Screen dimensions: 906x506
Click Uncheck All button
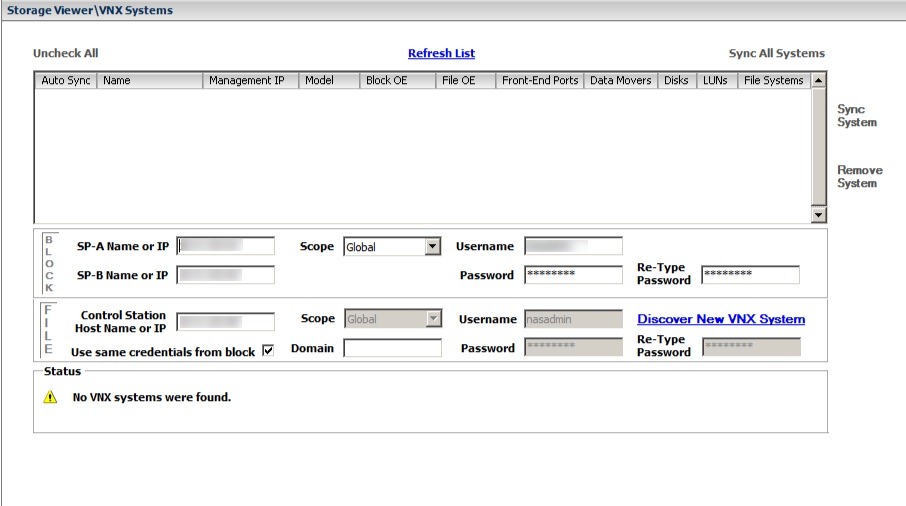pos(66,54)
